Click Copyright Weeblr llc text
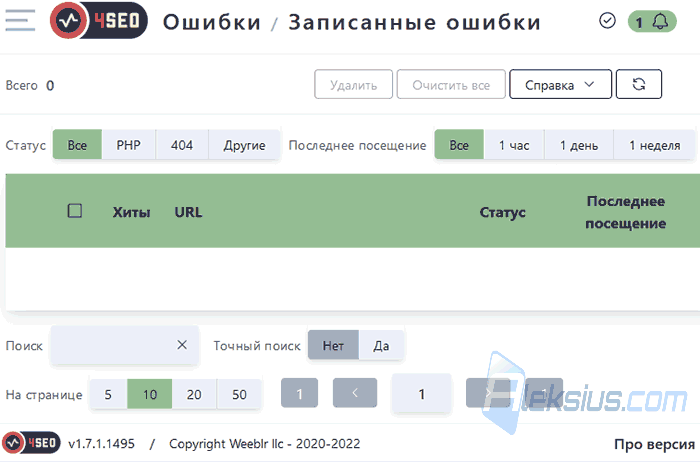Viewport: 700px width, 462px height. coord(264,444)
